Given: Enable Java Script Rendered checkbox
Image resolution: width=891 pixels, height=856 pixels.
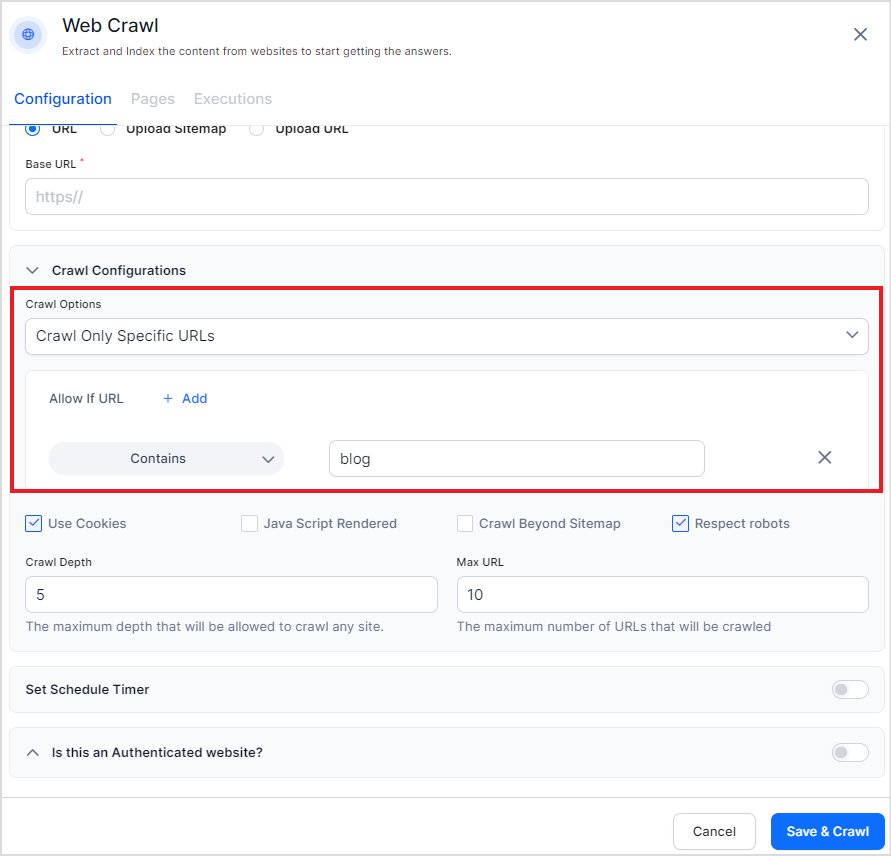Looking at the screenshot, I should (249, 523).
